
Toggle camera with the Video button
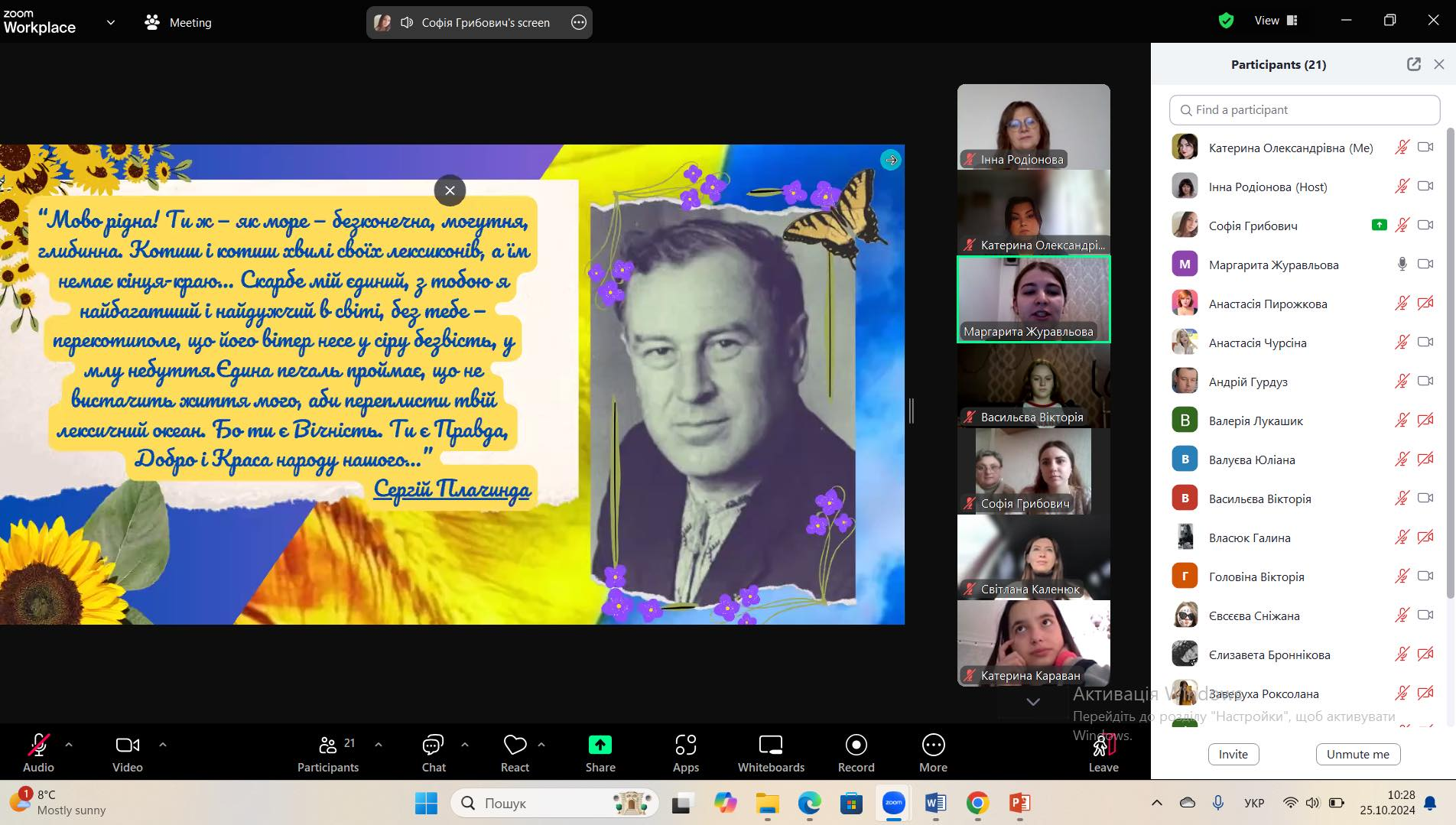[x=127, y=753]
